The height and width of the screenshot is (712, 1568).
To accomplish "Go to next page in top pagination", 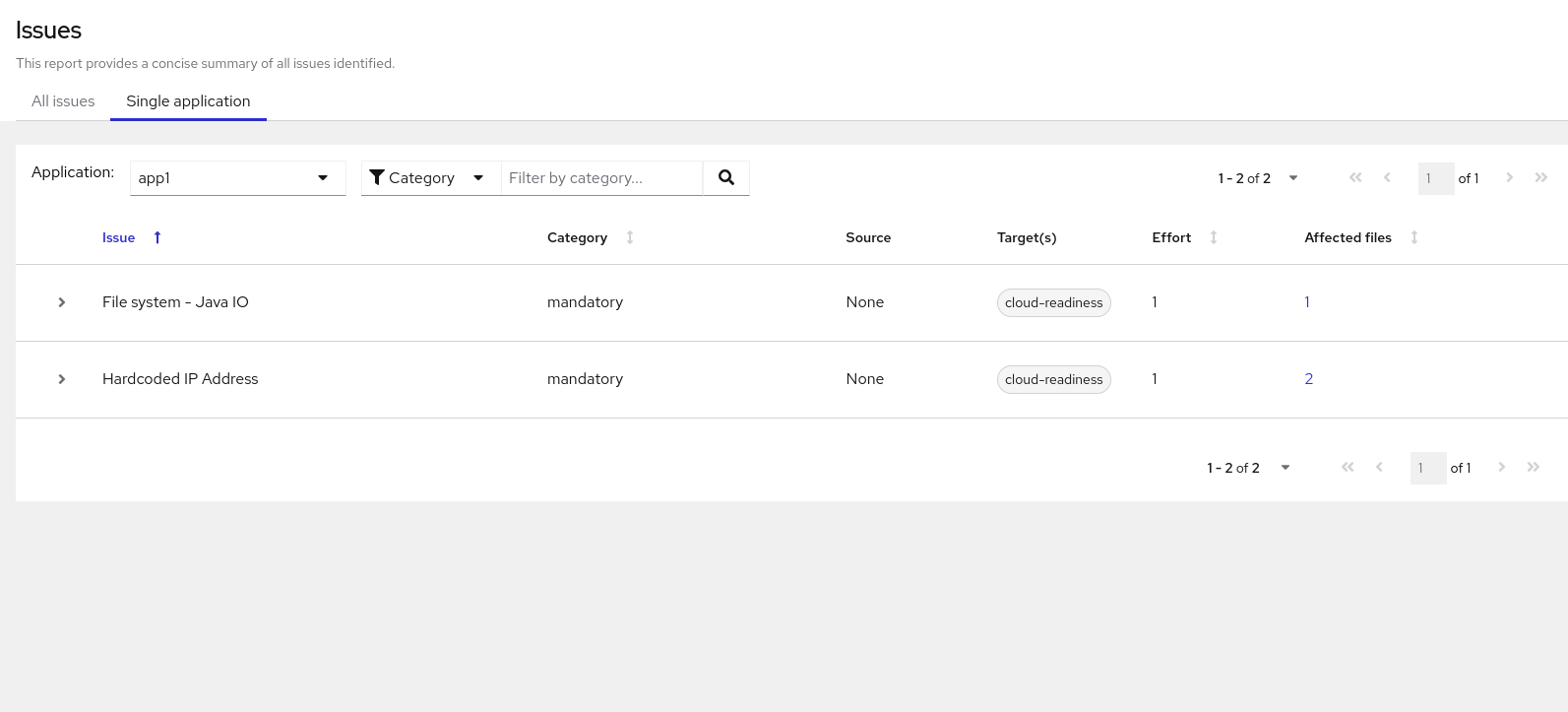I will click(1510, 178).
